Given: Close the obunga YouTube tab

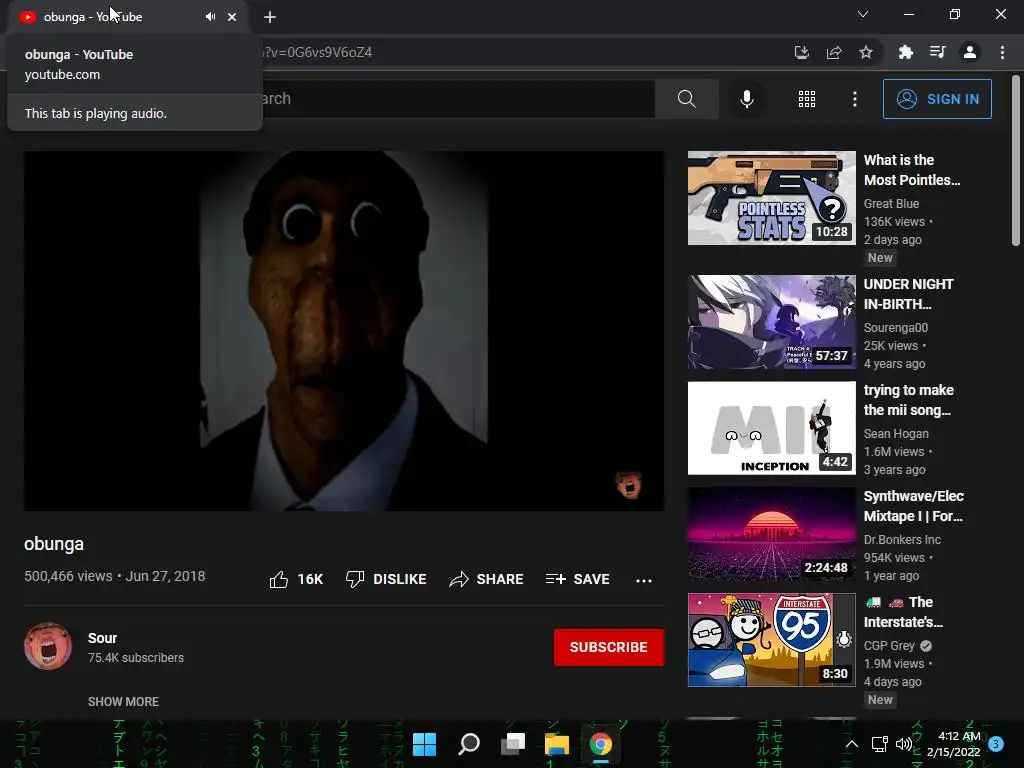Looking at the screenshot, I should point(232,17).
